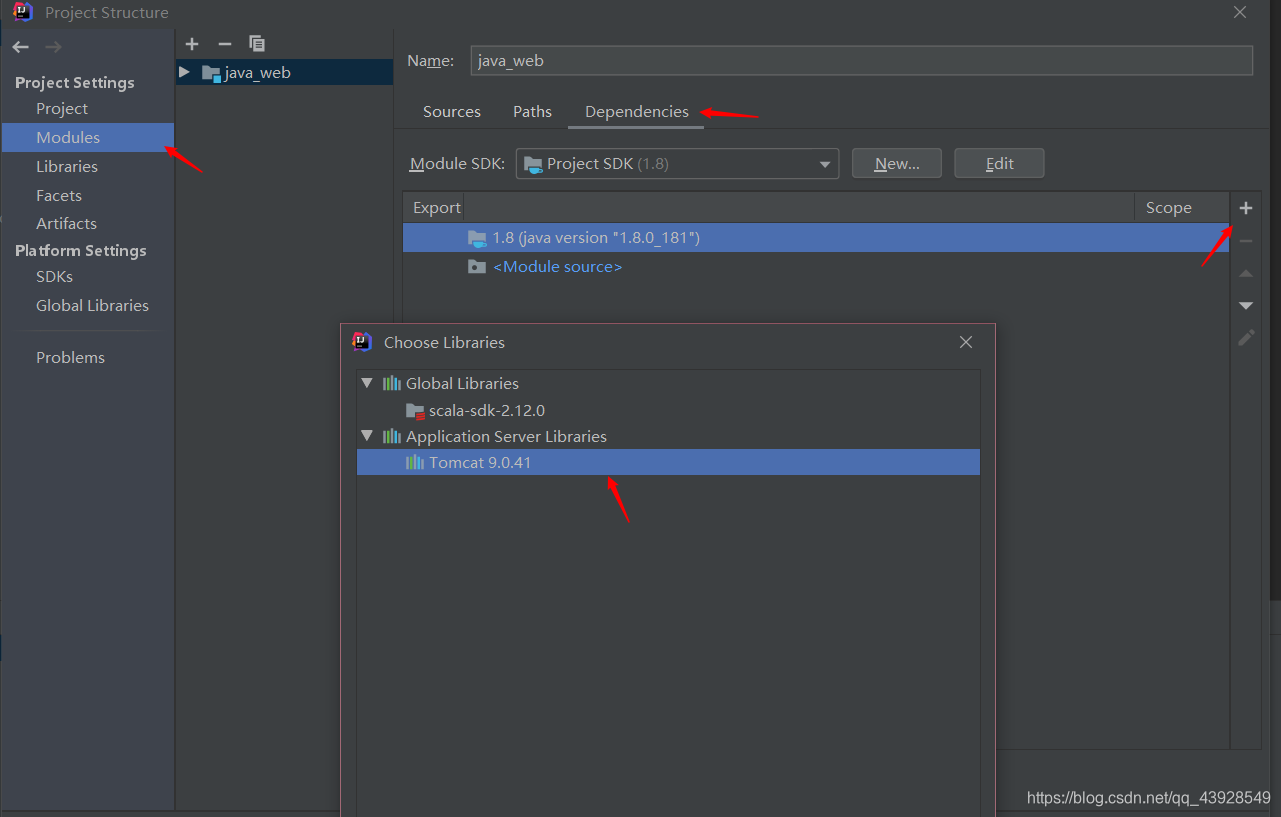Click the IntelliJ icon in Choose Libraries dialog
Image resolution: width=1281 pixels, height=817 pixels.
click(x=362, y=342)
